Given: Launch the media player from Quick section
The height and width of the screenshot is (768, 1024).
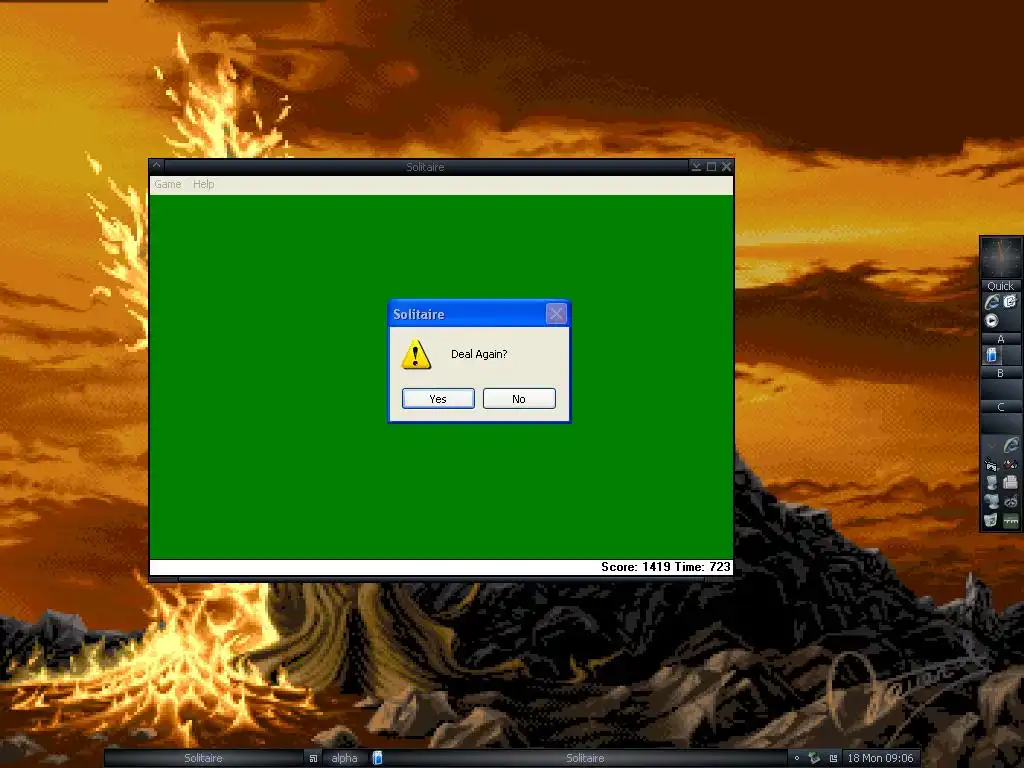Looking at the screenshot, I should 991,321.
